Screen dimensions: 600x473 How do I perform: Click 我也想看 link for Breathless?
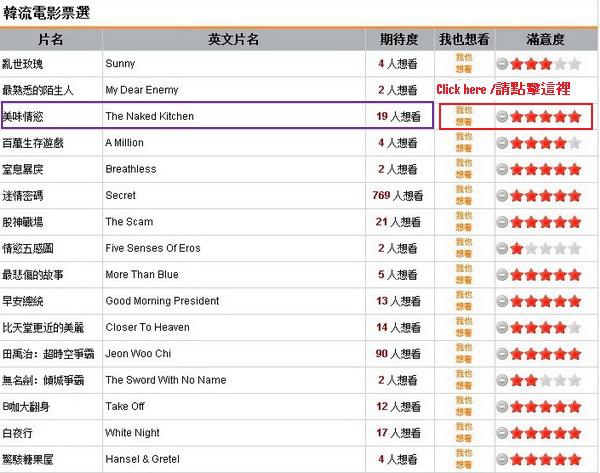point(464,169)
